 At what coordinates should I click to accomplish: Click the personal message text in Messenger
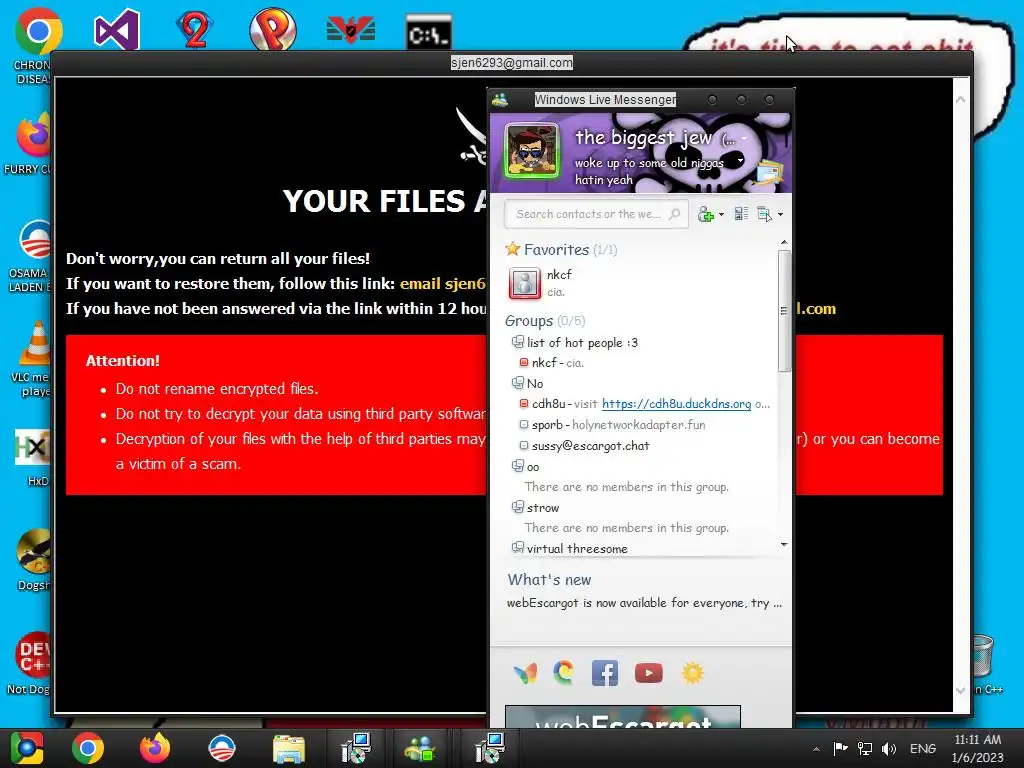click(x=649, y=171)
